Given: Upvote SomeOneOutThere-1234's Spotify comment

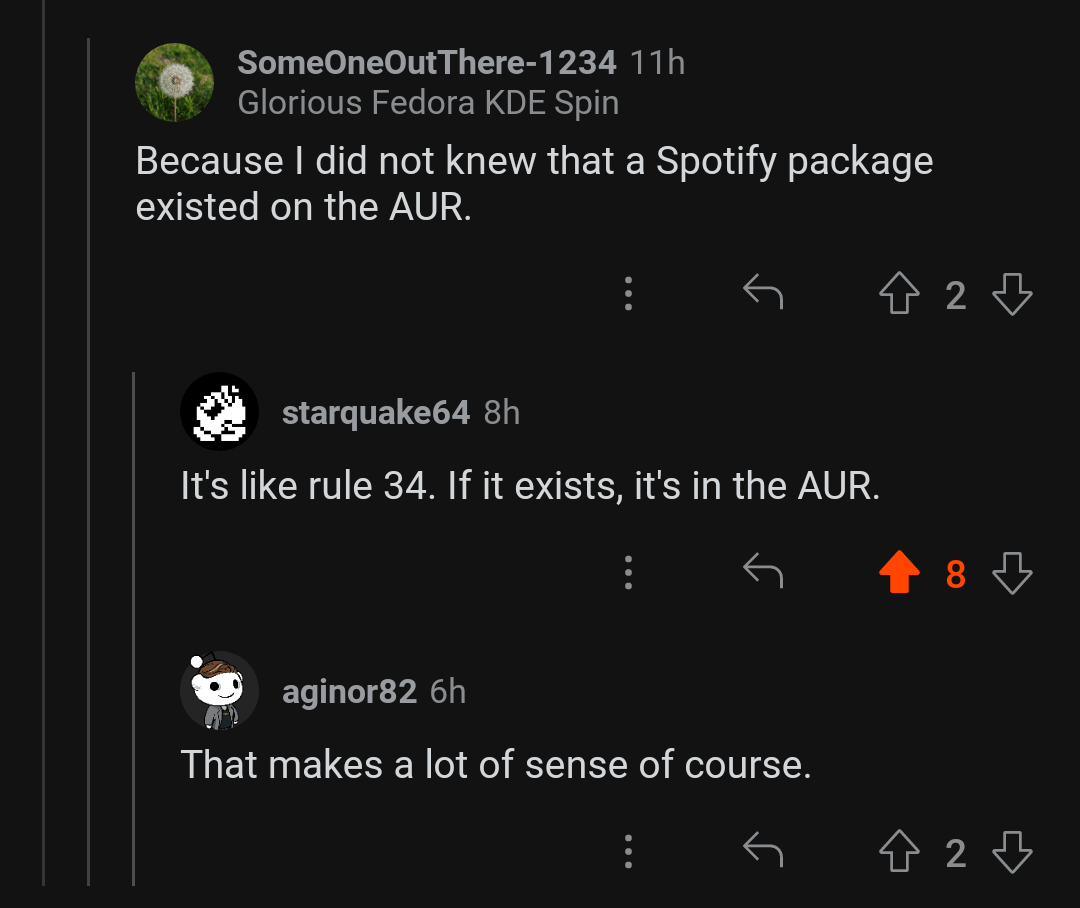Looking at the screenshot, I should pos(898,295).
